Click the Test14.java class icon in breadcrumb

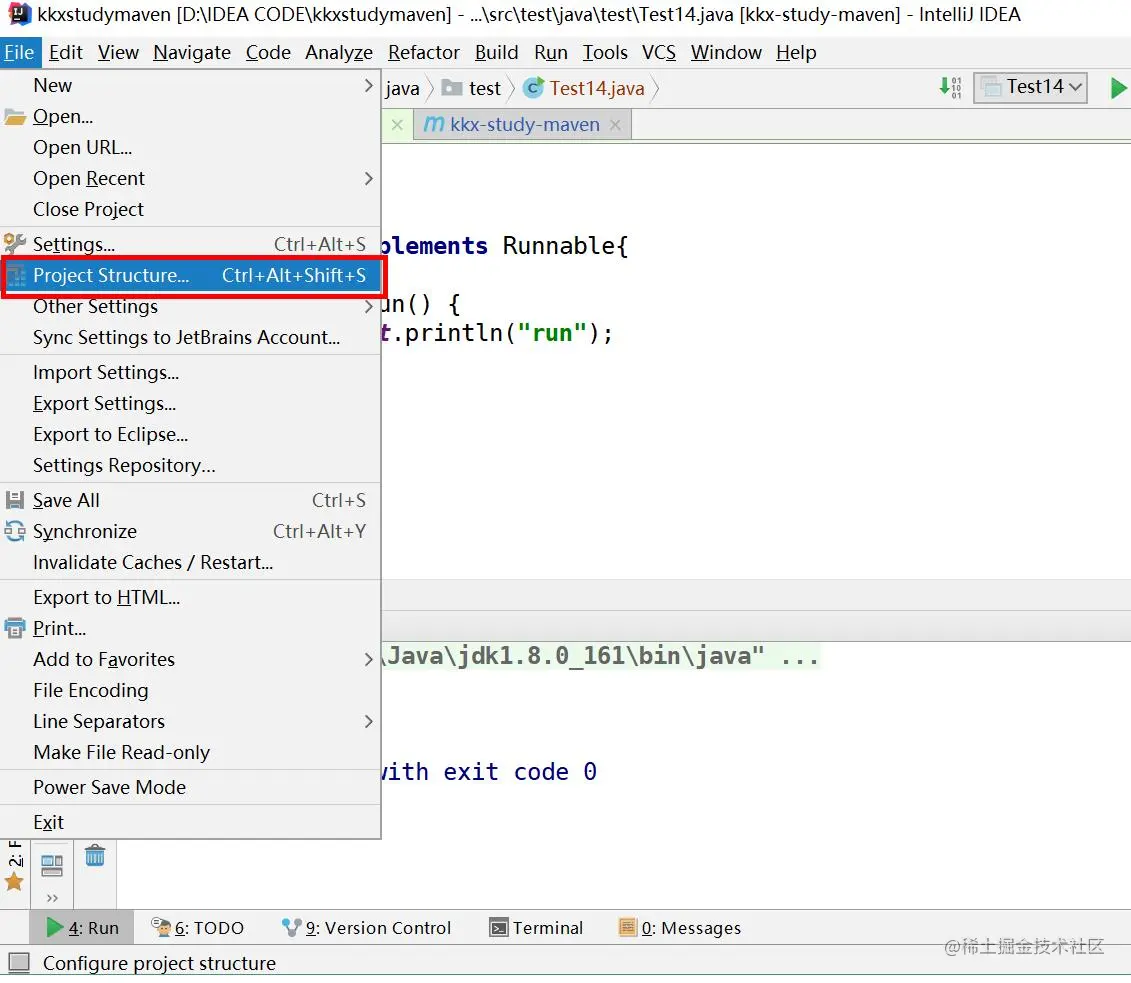[534, 88]
